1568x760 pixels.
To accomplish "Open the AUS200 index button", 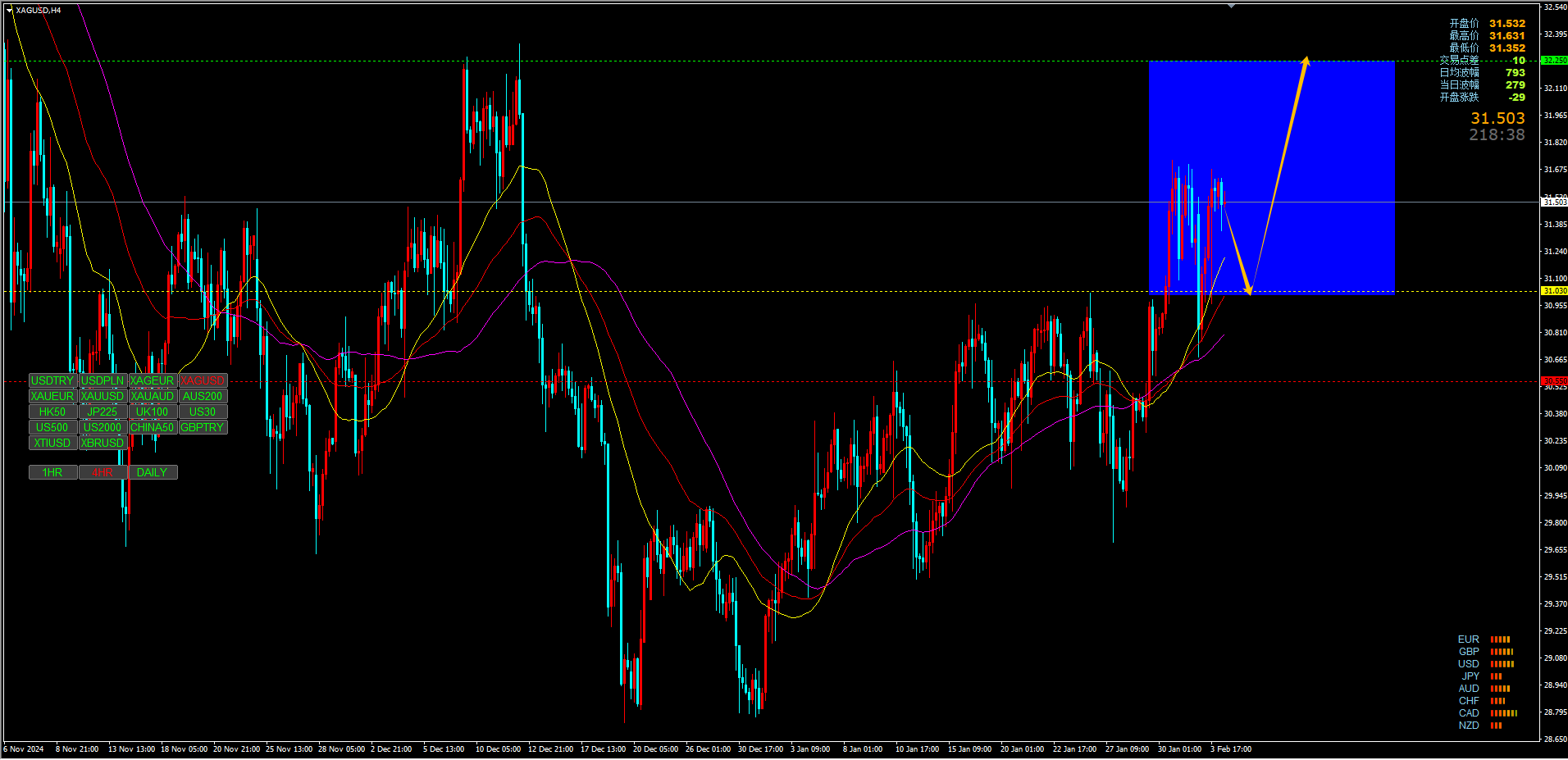I will click(203, 396).
